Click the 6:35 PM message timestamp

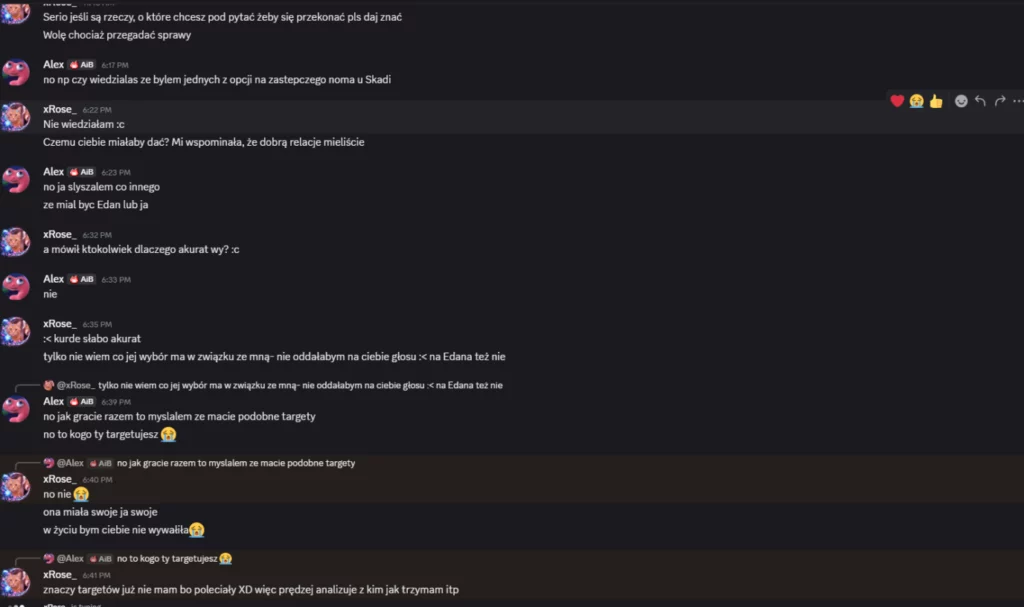(97, 325)
